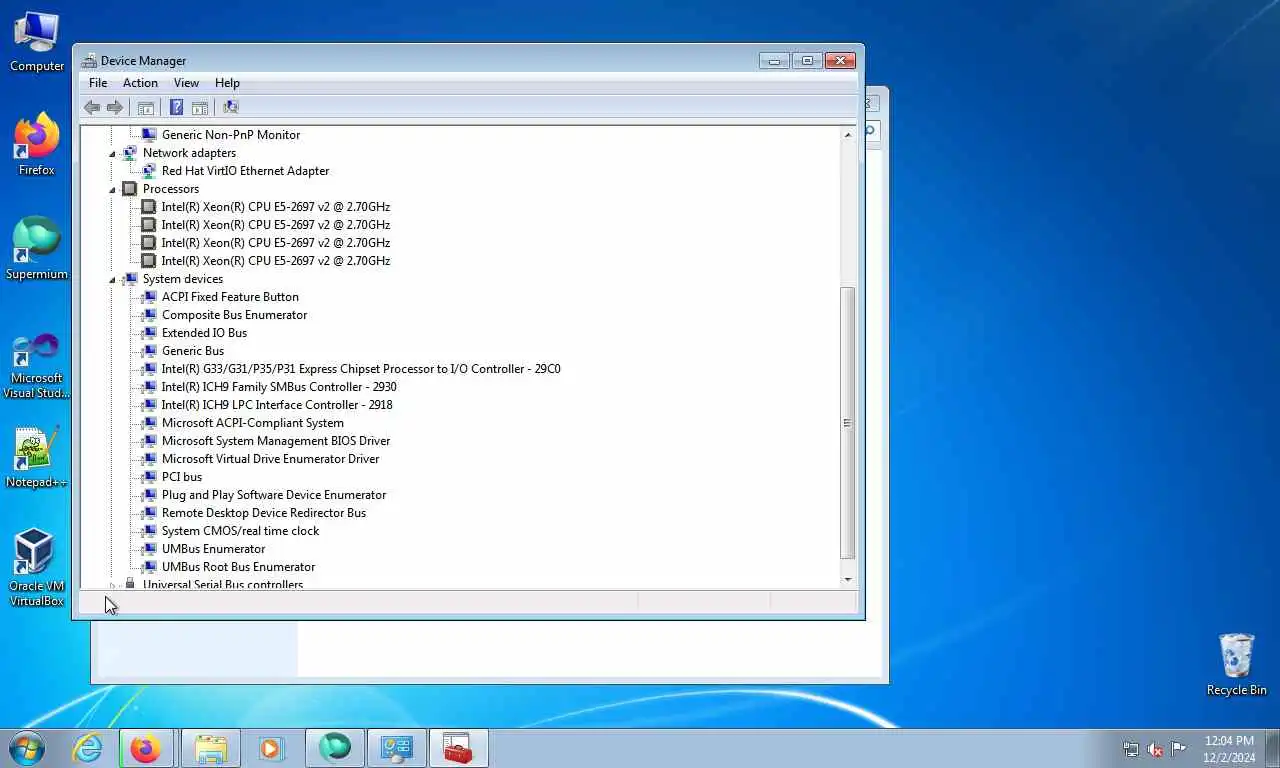Select the Supermium desktop shortcut

pos(37,249)
